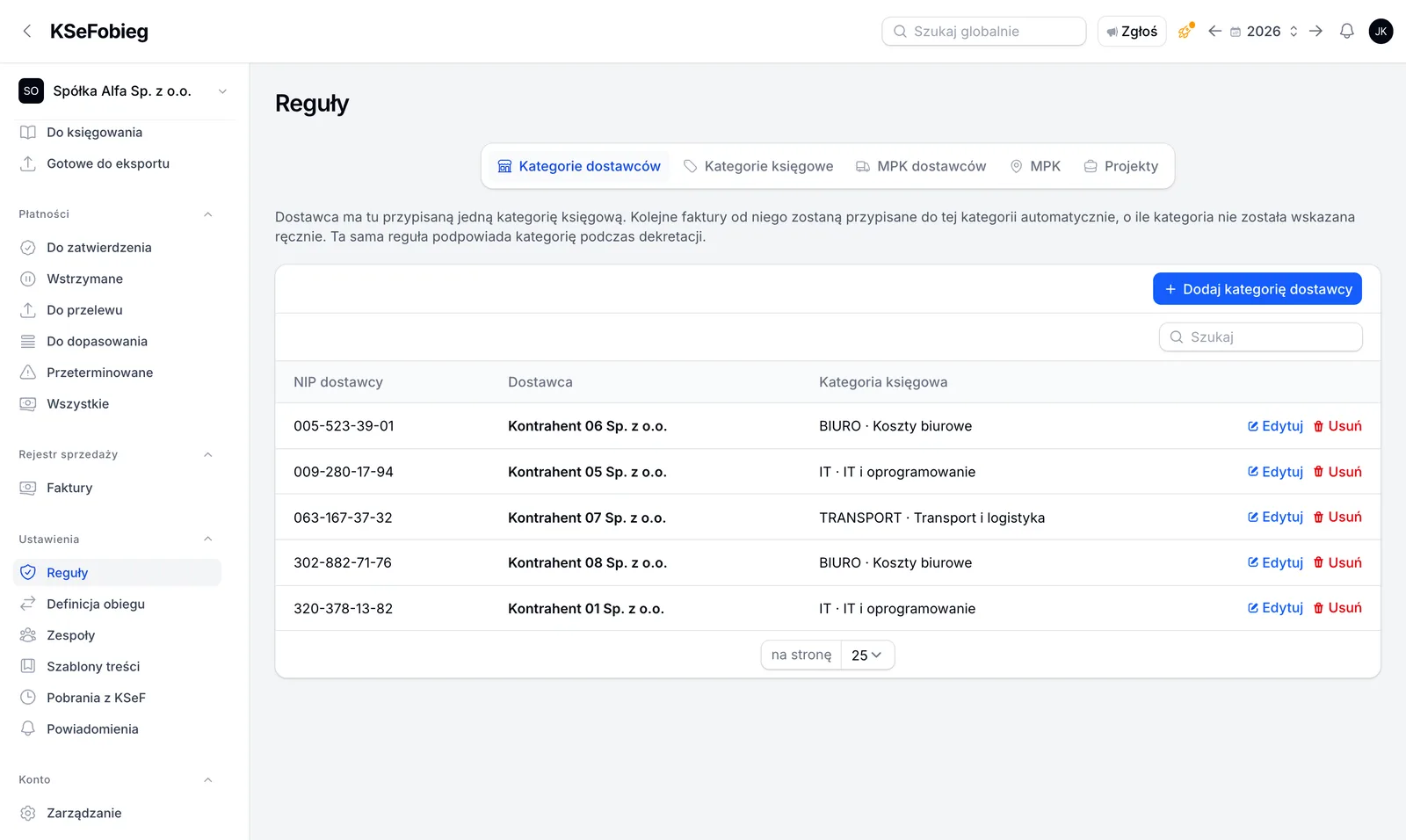Collapse the Ustawienia sidebar section
The height and width of the screenshot is (840, 1406).
click(208, 539)
